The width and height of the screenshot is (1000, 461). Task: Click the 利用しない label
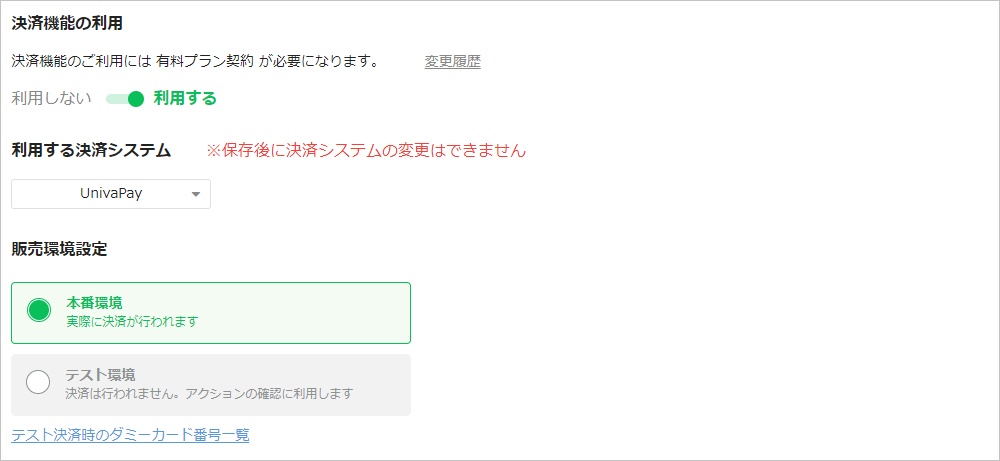[51, 99]
